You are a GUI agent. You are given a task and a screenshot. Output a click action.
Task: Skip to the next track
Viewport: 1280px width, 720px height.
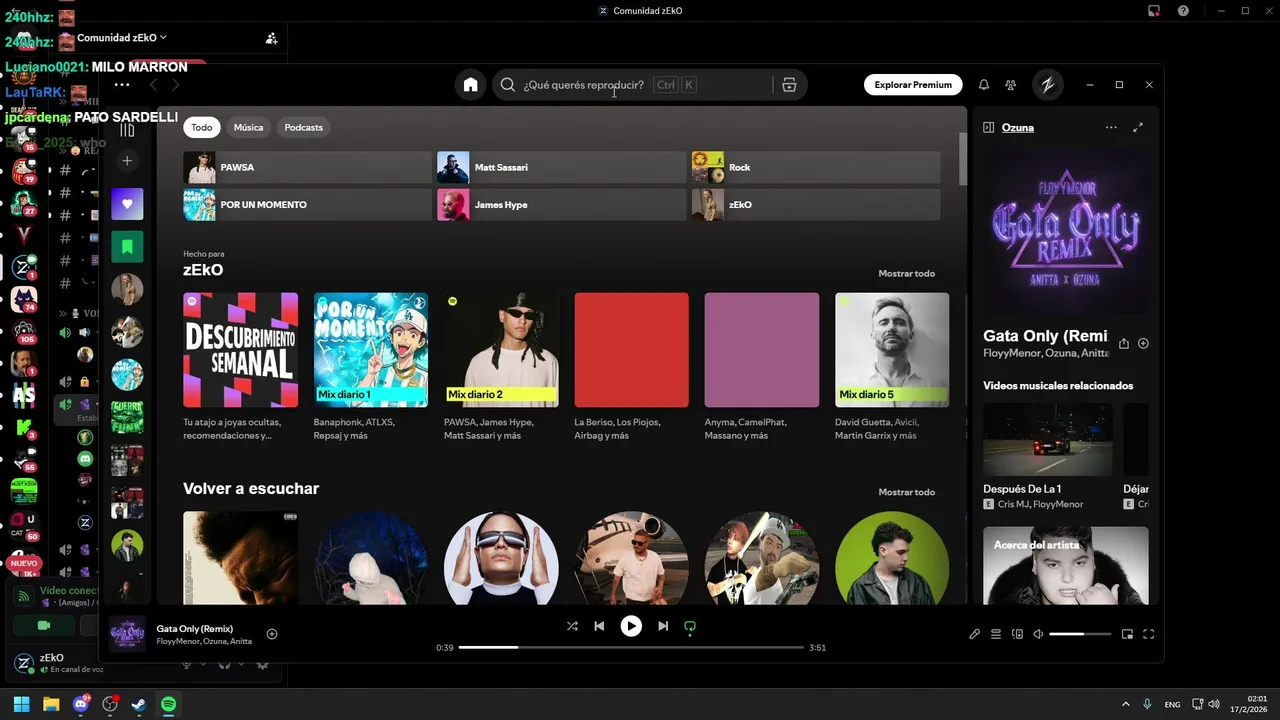pos(663,626)
